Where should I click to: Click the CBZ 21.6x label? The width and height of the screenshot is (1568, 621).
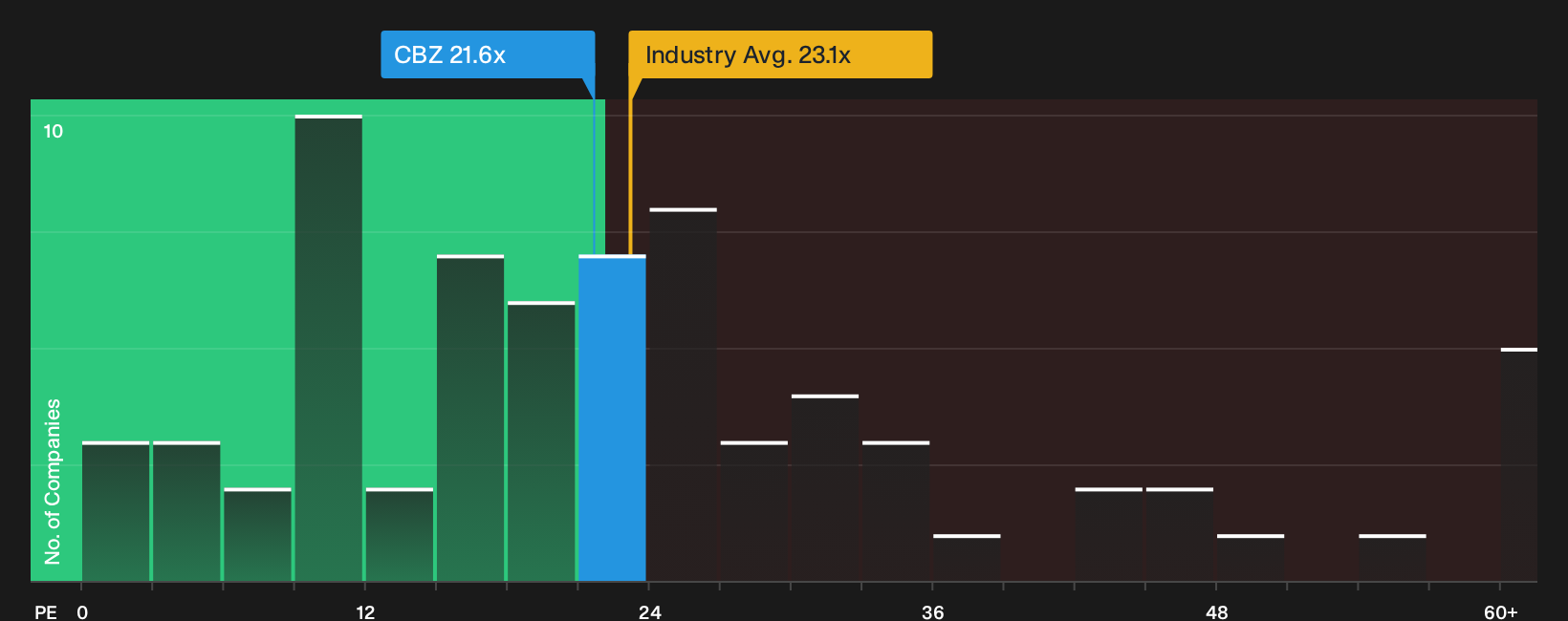[x=488, y=54]
